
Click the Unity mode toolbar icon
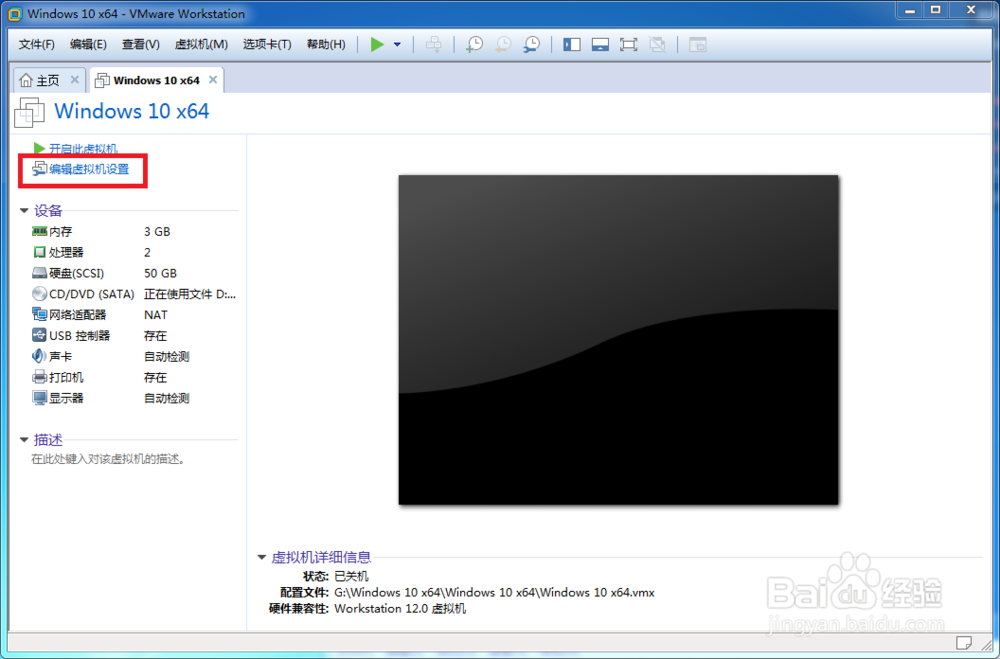pos(657,45)
